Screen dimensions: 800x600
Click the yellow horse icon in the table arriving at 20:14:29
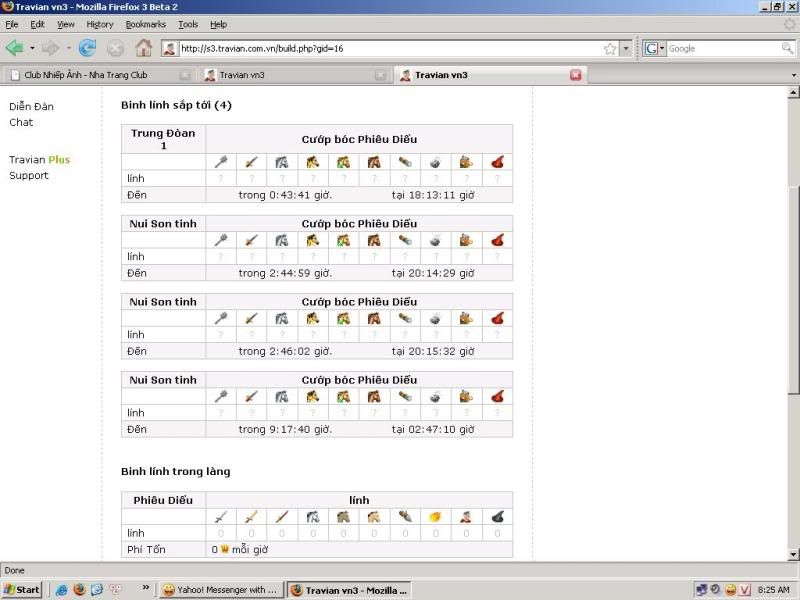click(x=312, y=240)
